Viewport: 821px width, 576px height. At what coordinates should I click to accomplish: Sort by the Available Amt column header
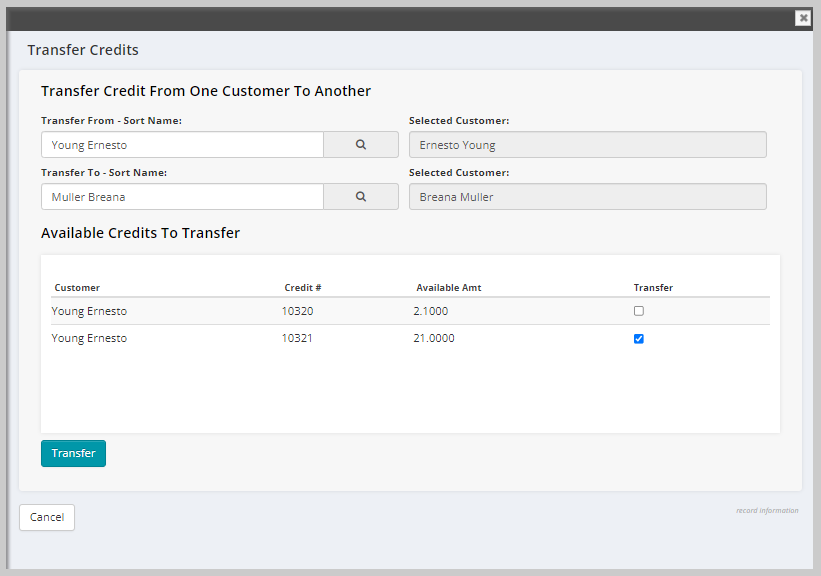449,288
